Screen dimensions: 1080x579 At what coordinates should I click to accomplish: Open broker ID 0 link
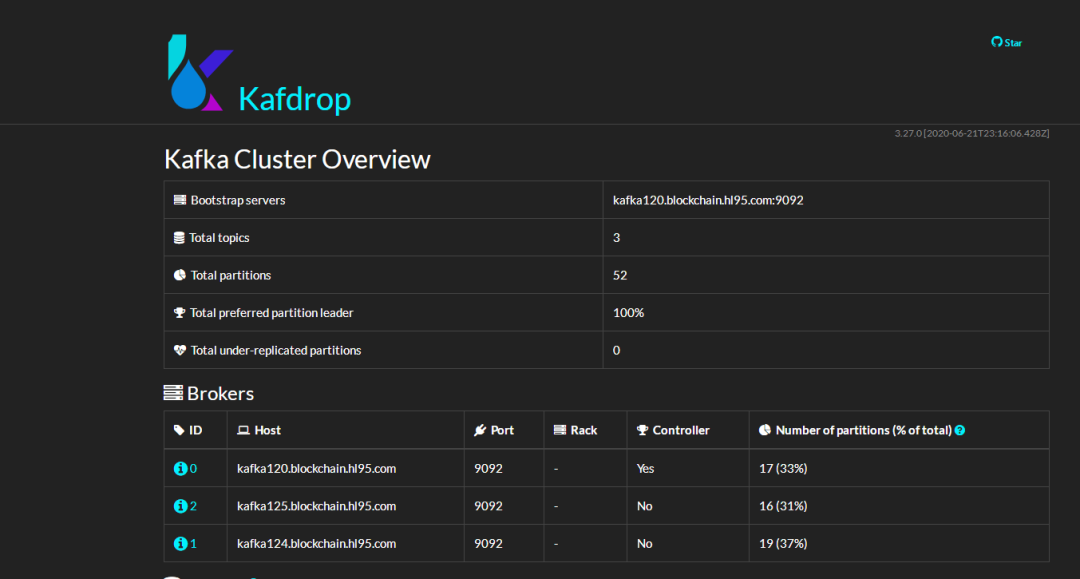(194, 469)
